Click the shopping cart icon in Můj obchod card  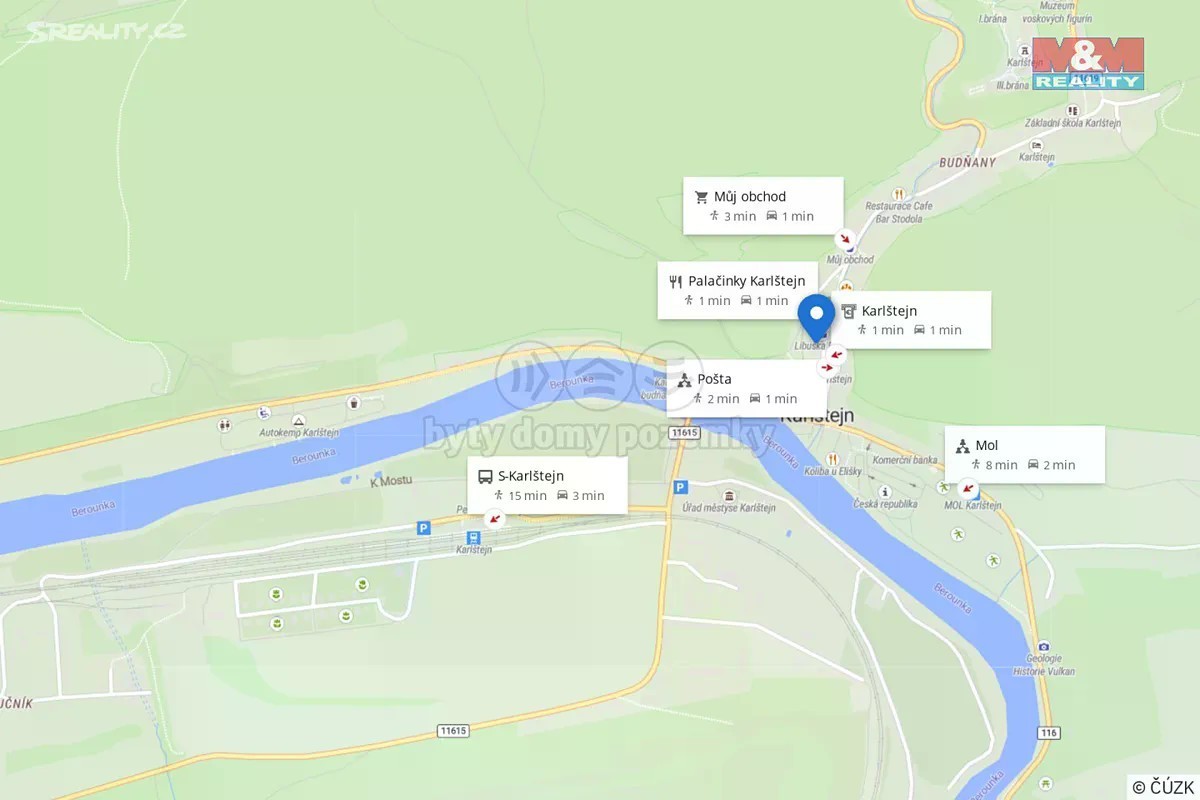click(701, 197)
